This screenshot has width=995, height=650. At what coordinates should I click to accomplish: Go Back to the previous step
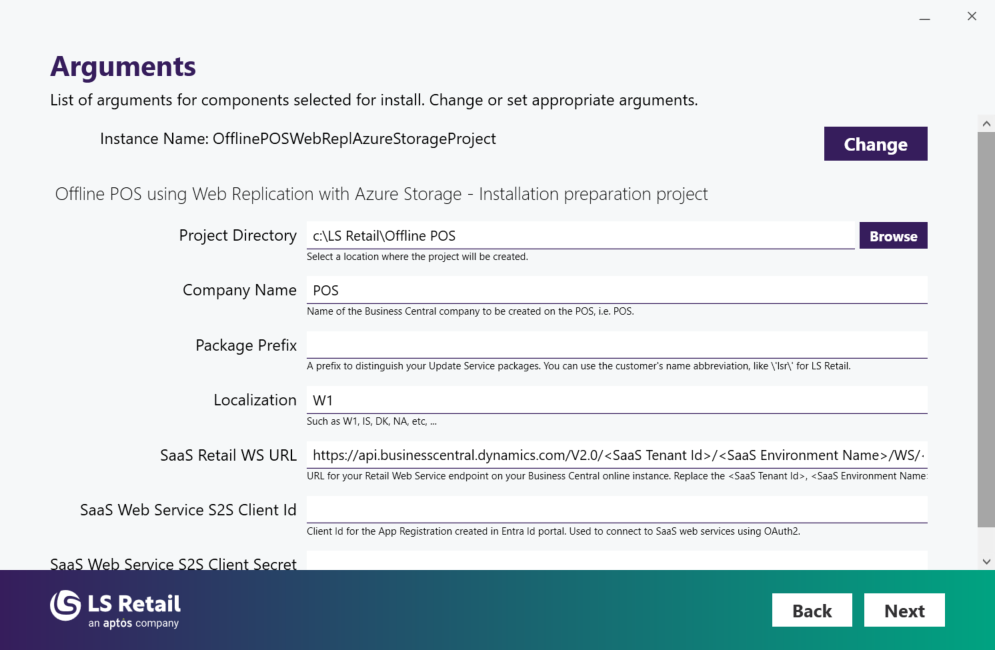[x=811, y=610]
